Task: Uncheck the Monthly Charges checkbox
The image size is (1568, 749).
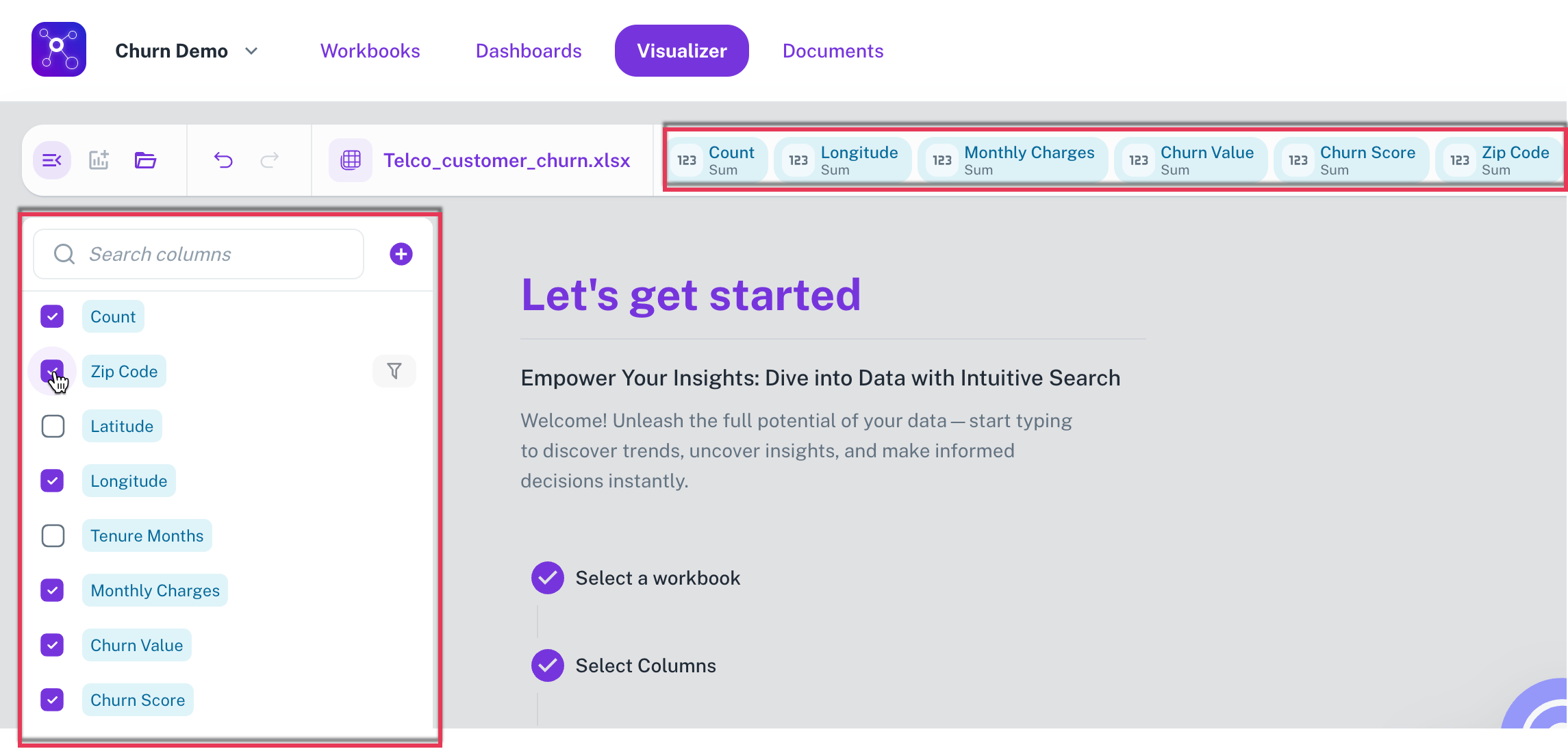Action: click(x=53, y=590)
